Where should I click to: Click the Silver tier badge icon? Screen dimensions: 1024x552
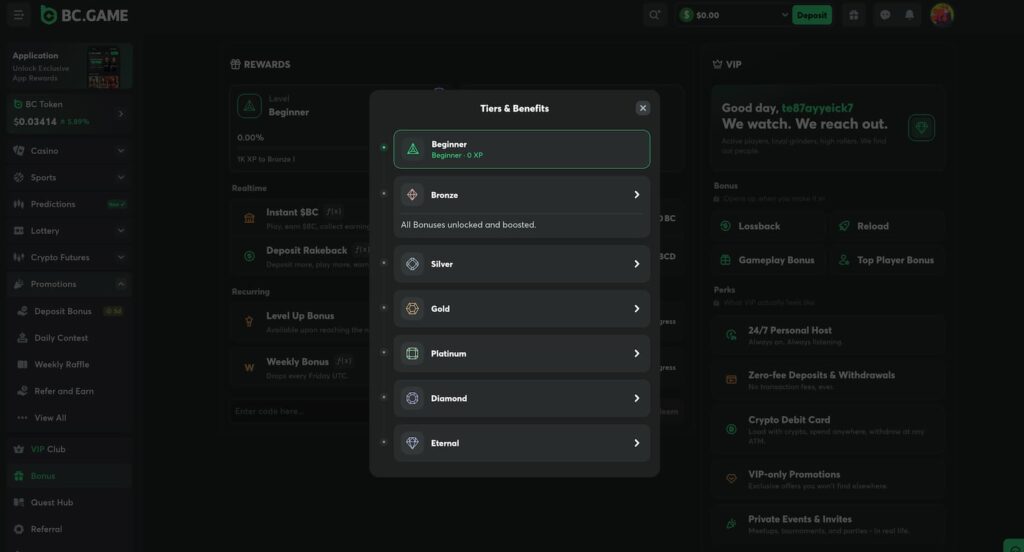tap(412, 264)
